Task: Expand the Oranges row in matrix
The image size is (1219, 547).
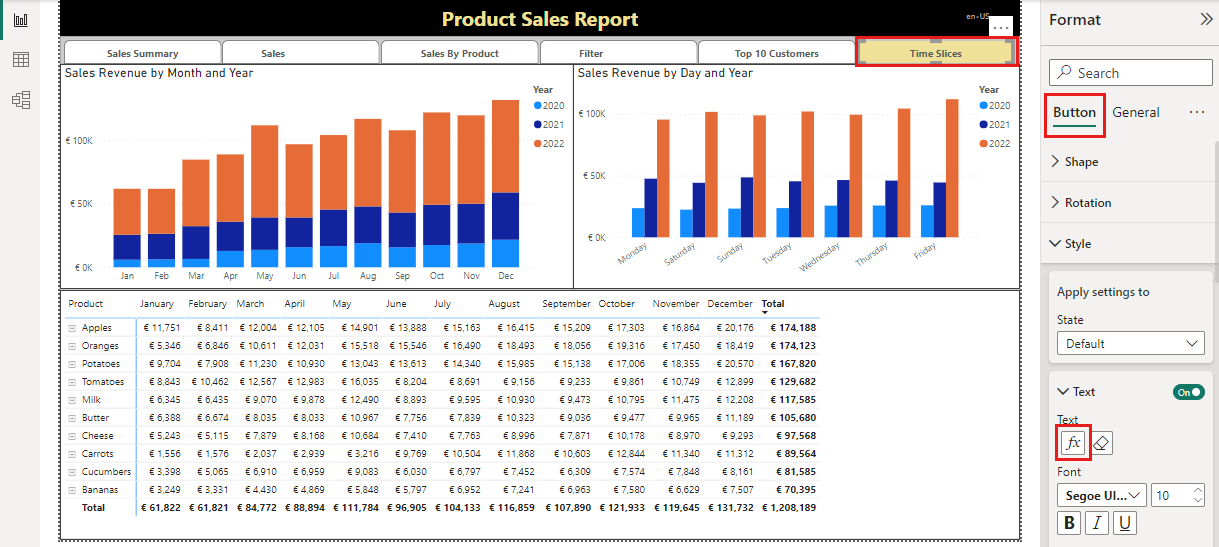Action: pos(72,346)
